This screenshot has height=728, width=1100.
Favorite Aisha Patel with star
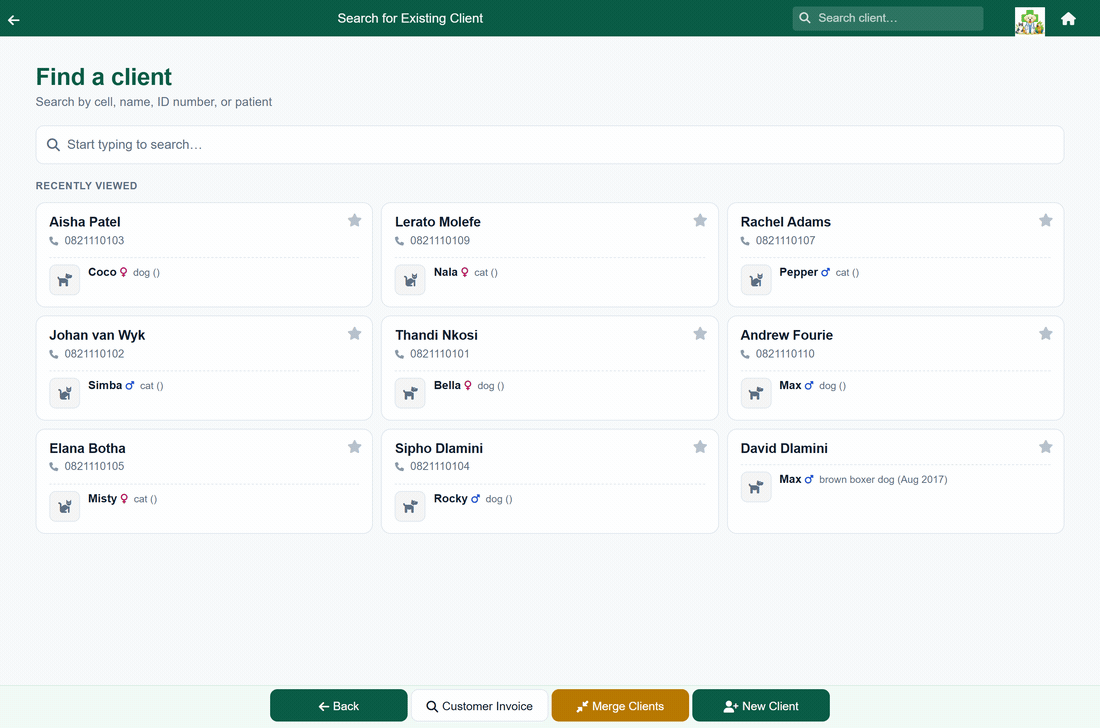(x=354, y=220)
